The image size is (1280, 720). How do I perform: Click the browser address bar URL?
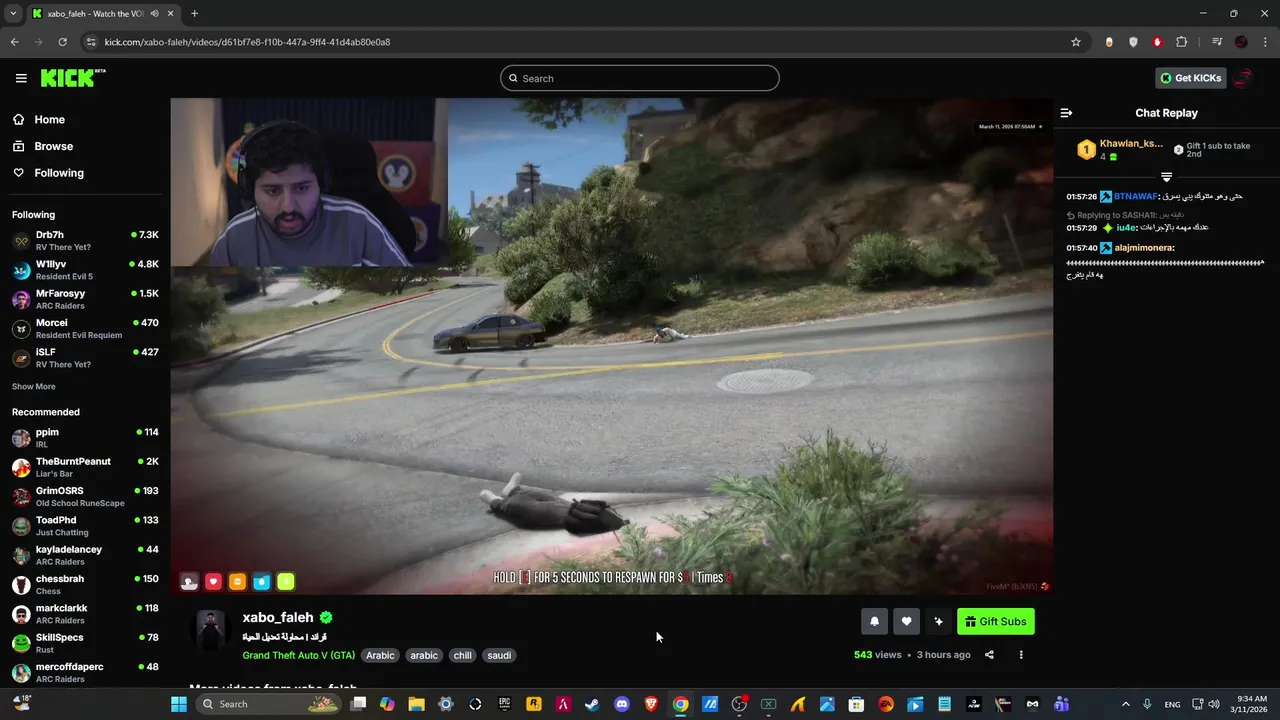click(x=247, y=42)
